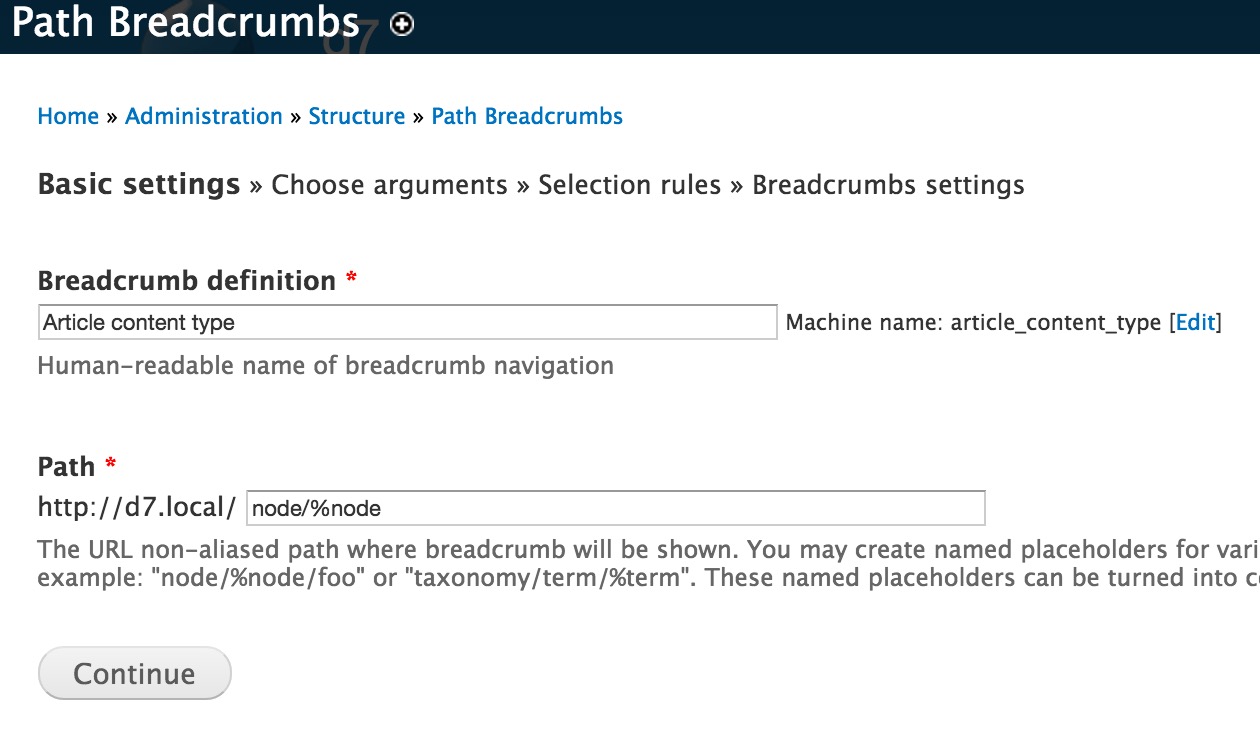Click the Path field label

(x=67, y=466)
